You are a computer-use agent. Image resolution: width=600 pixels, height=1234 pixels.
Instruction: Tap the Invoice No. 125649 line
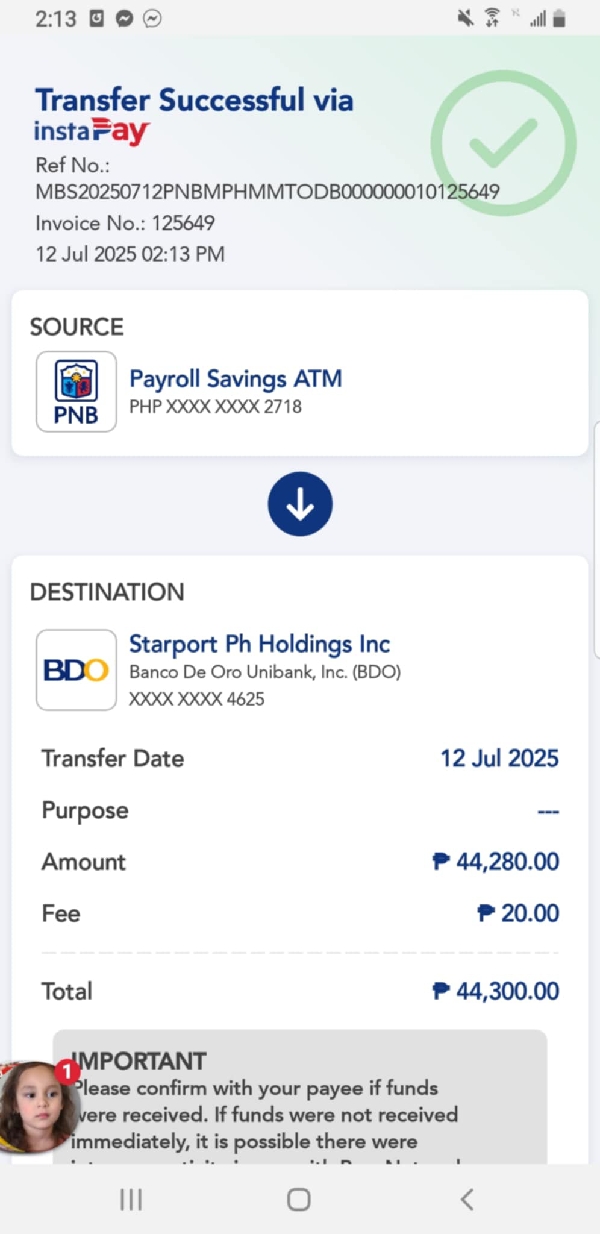125,223
